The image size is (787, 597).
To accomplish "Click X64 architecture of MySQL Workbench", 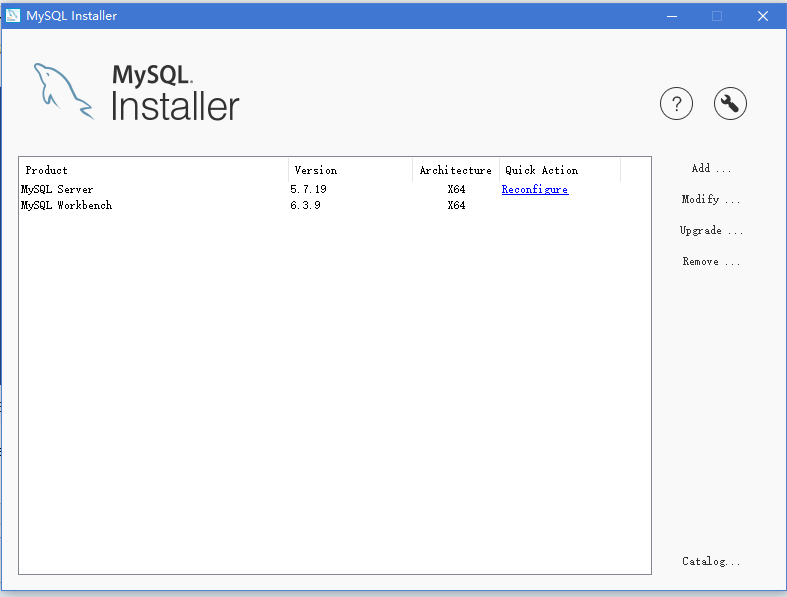I will tap(456, 205).
